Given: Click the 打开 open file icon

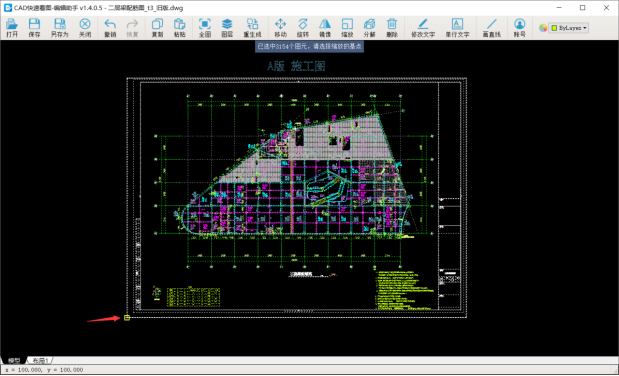Looking at the screenshot, I should point(12,28).
